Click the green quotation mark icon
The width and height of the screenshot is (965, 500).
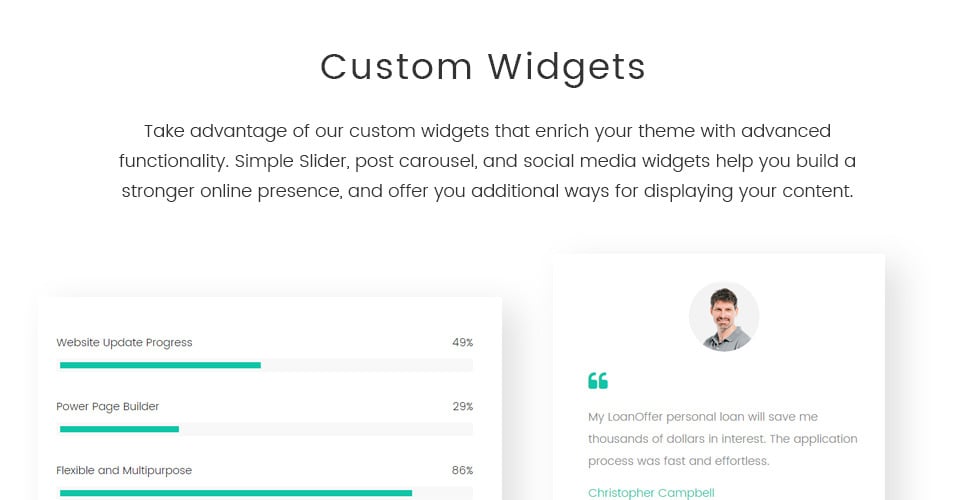point(598,380)
